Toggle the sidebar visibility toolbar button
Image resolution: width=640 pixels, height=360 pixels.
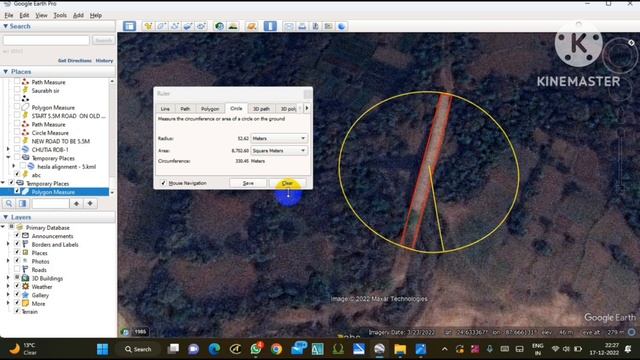coord(129,26)
